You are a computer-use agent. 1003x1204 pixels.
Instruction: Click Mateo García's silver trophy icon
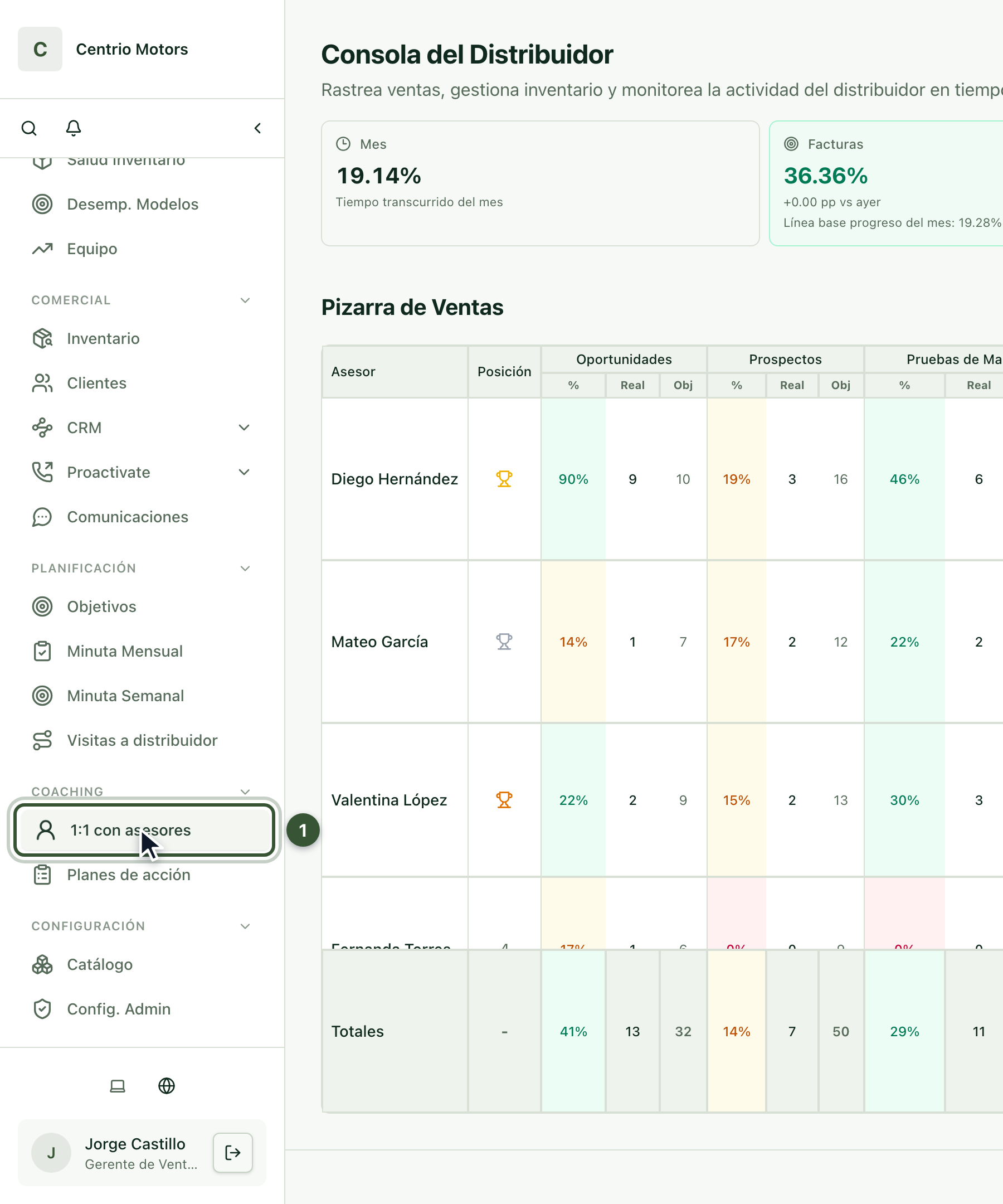(504, 642)
